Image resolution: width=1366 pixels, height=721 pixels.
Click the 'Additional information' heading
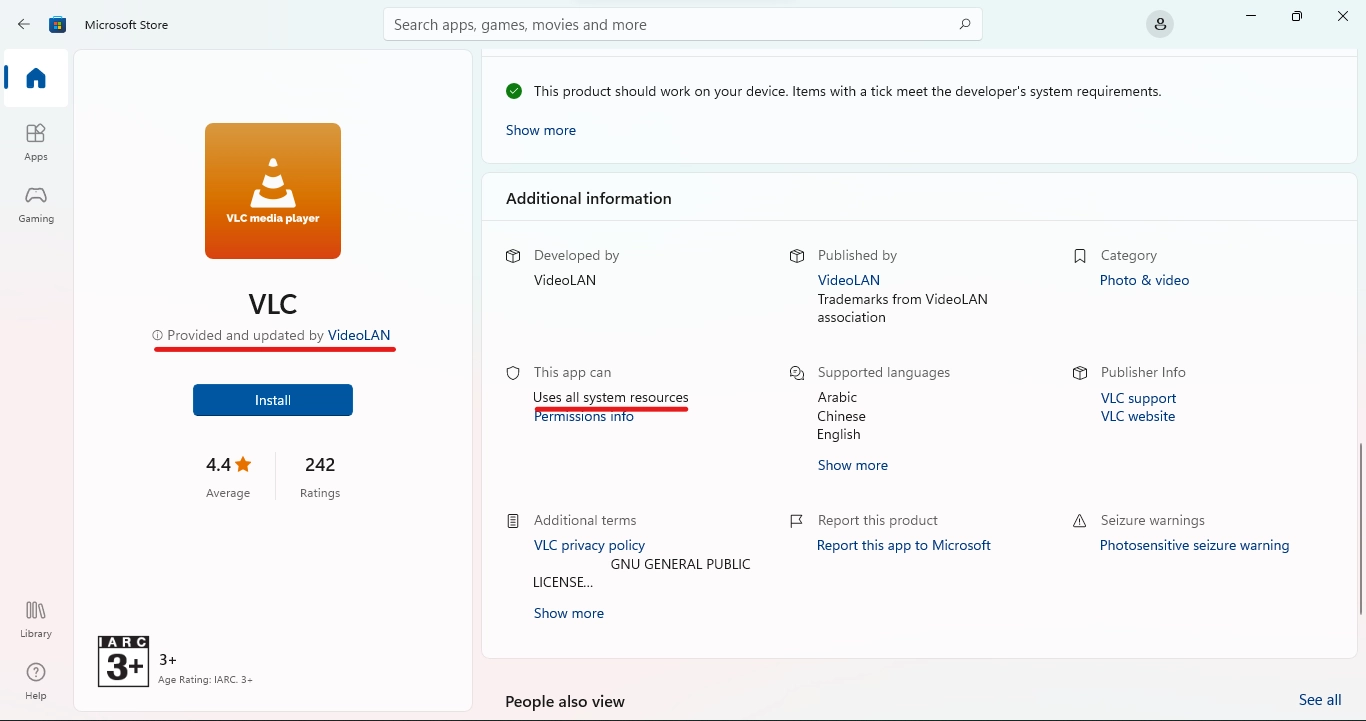[x=589, y=199]
